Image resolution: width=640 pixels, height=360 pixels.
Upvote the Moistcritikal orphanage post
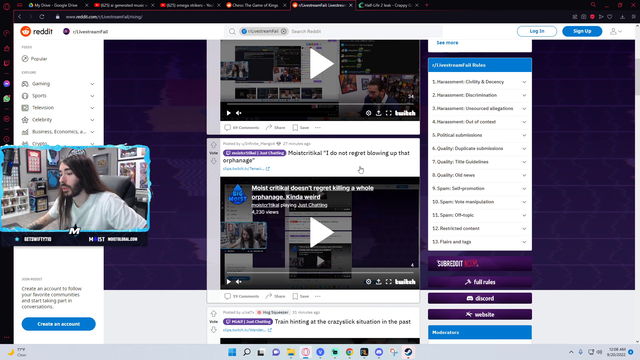213,145
